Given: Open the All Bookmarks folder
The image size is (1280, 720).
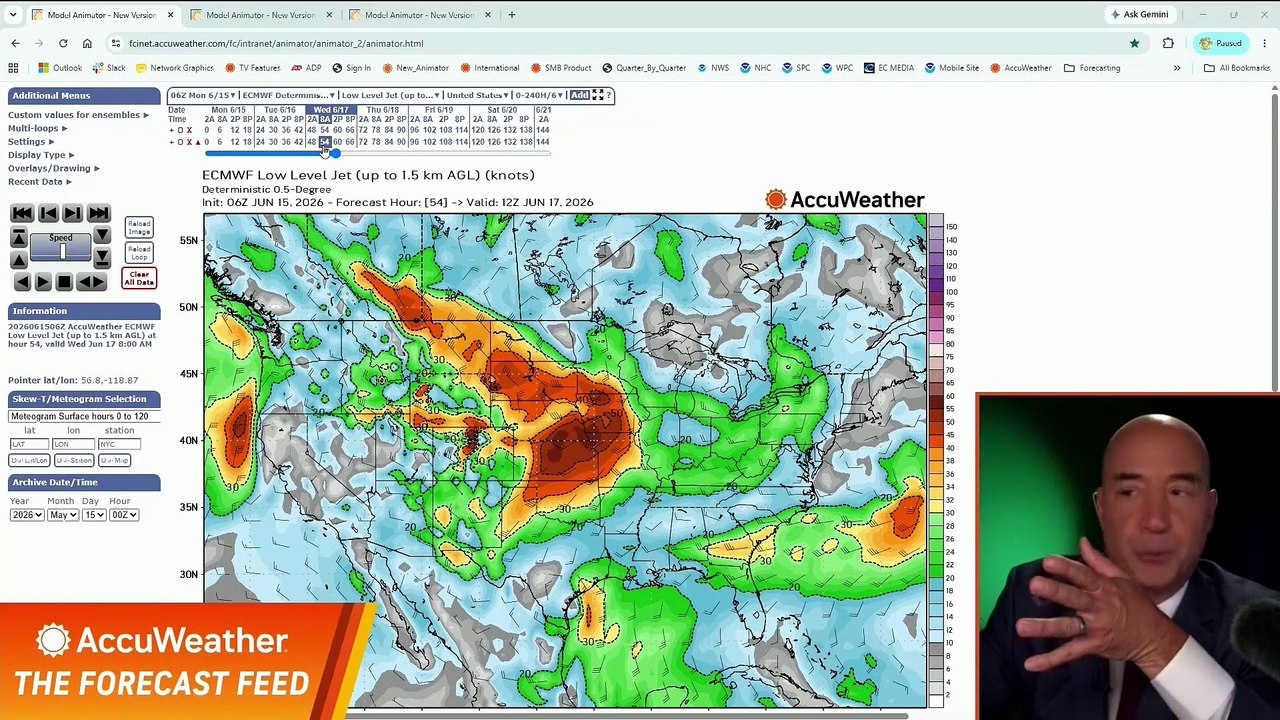Looking at the screenshot, I should tap(1237, 68).
